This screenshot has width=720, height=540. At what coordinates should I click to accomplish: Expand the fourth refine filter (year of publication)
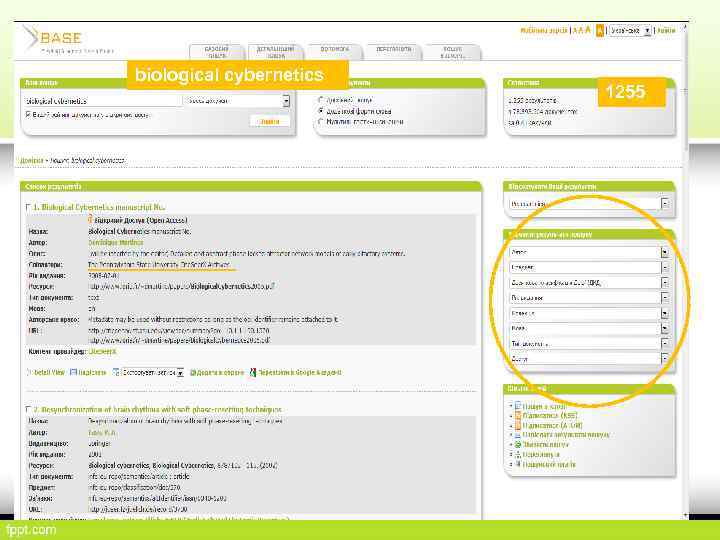click(589, 298)
